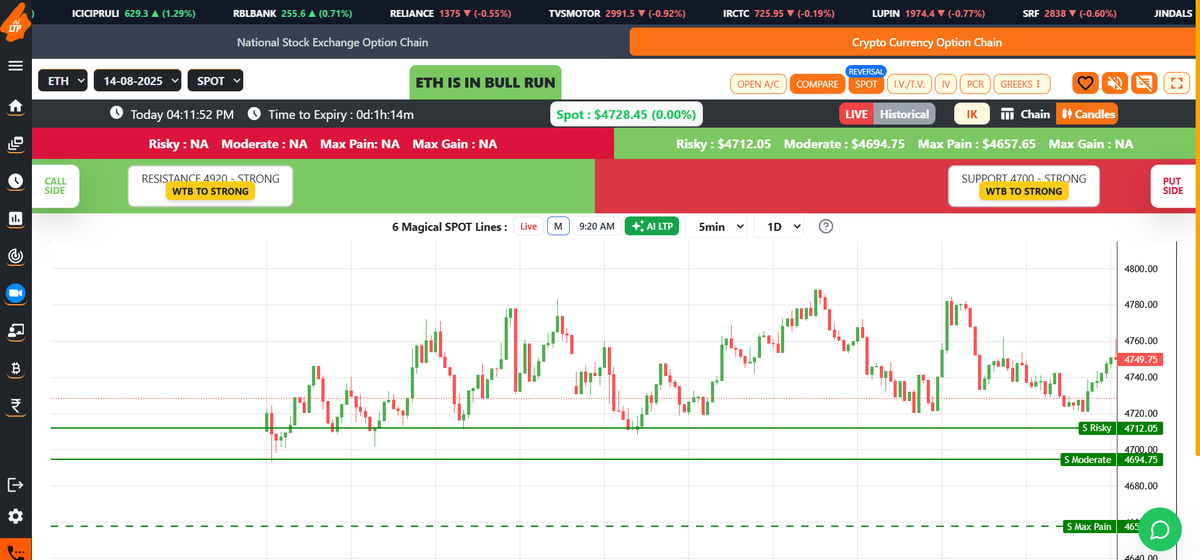This screenshot has width=1200, height=560.
Task: Open the clock icon in sidebar
Action: coord(15,181)
